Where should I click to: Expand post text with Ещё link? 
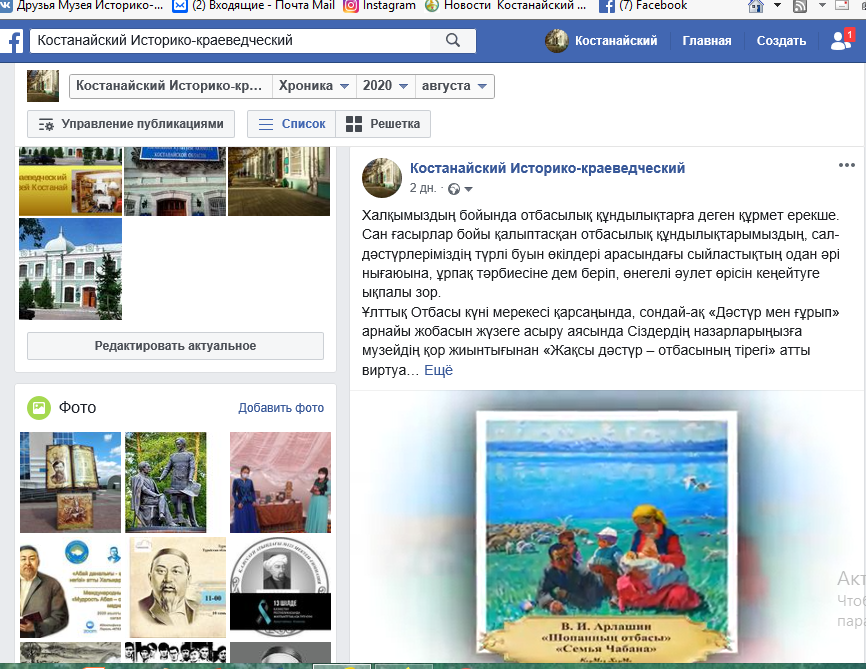tap(438, 370)
